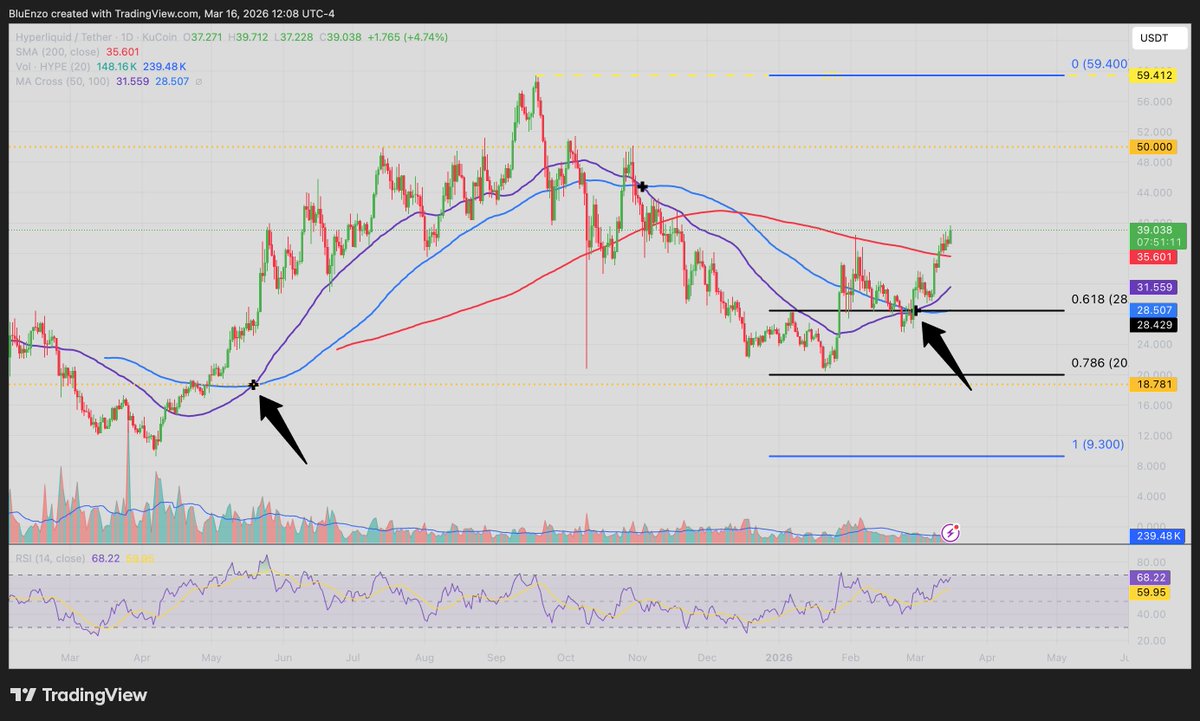Click the purple 68.22 RSI axis label
Screen dimensions: 1200x721
(x=1150, y=577)
